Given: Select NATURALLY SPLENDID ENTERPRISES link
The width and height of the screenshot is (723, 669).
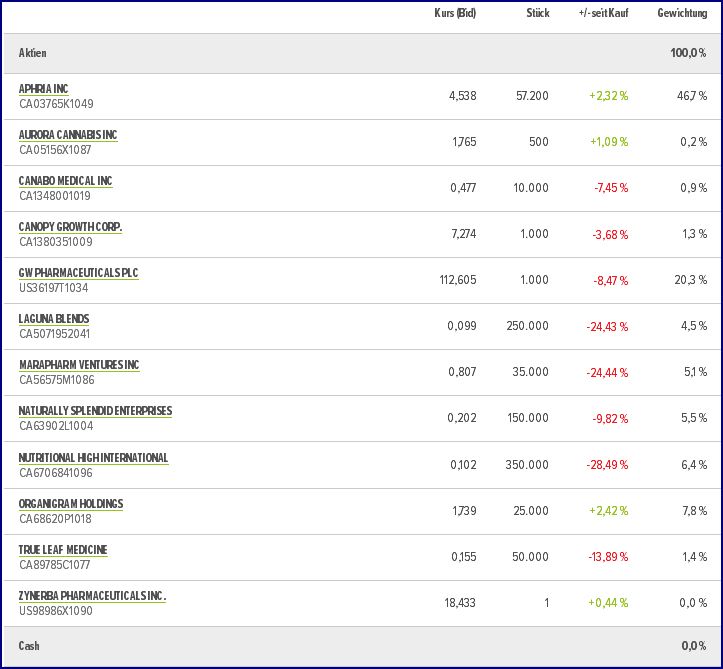Looking at the screenshot, I should point(95,411).
